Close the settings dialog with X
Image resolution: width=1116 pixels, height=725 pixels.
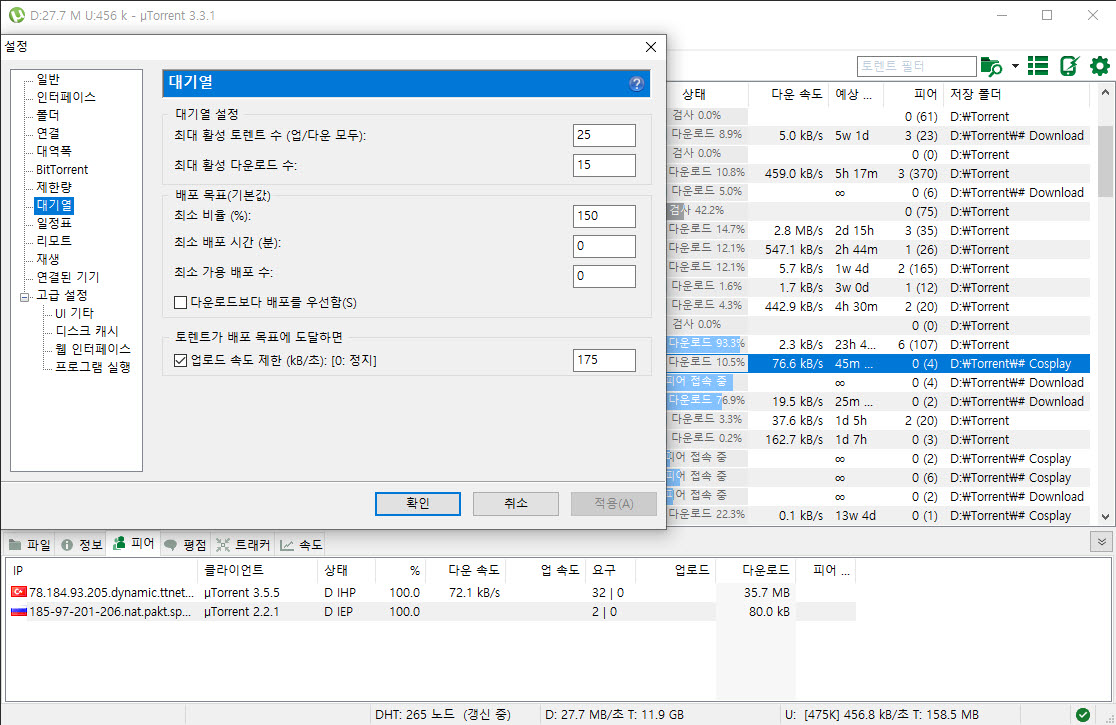[x=651, y=47]
